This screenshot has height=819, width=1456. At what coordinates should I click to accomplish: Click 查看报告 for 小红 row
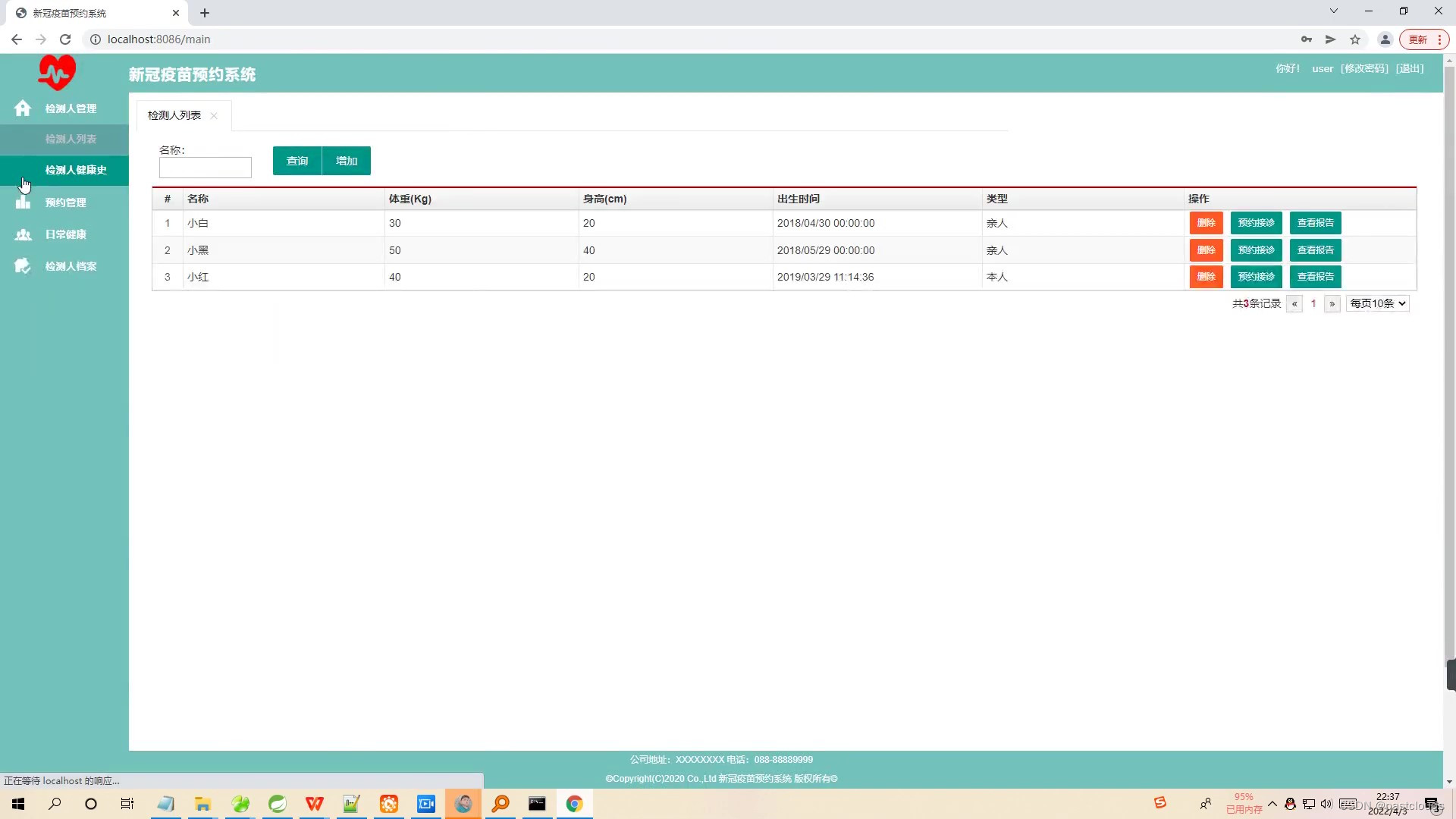(x=1315, y=277)
